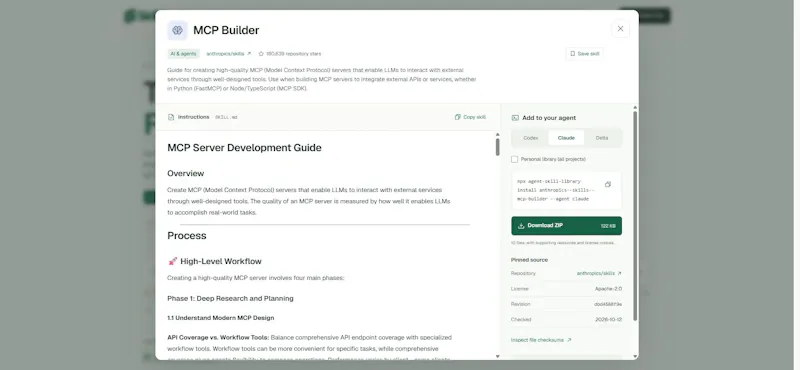Close the MCP Builder dialog
This screenshot has height=370, width=800.
(620, 29)
